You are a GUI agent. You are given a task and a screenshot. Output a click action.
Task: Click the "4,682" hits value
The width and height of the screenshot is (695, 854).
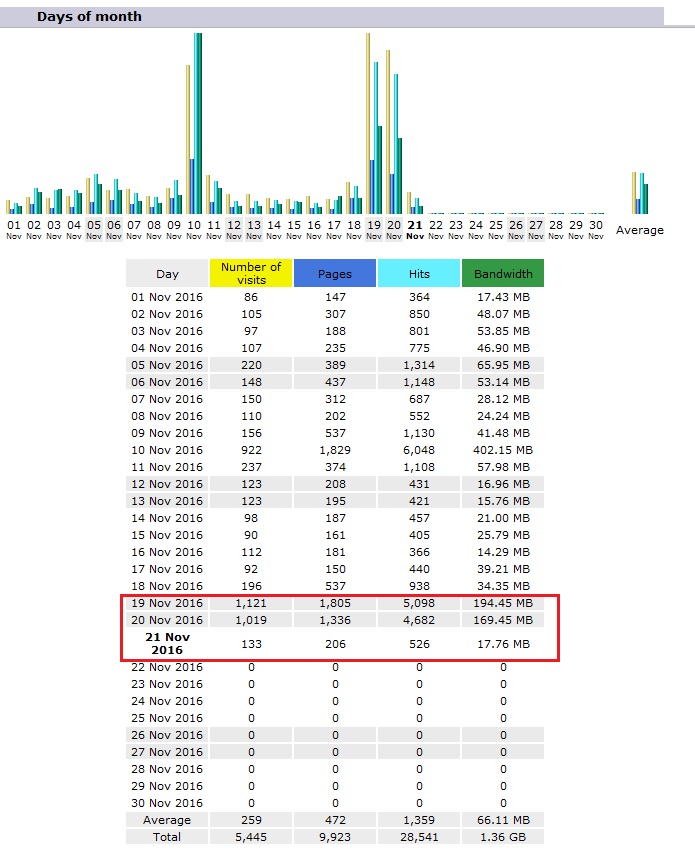pos(419,620)
